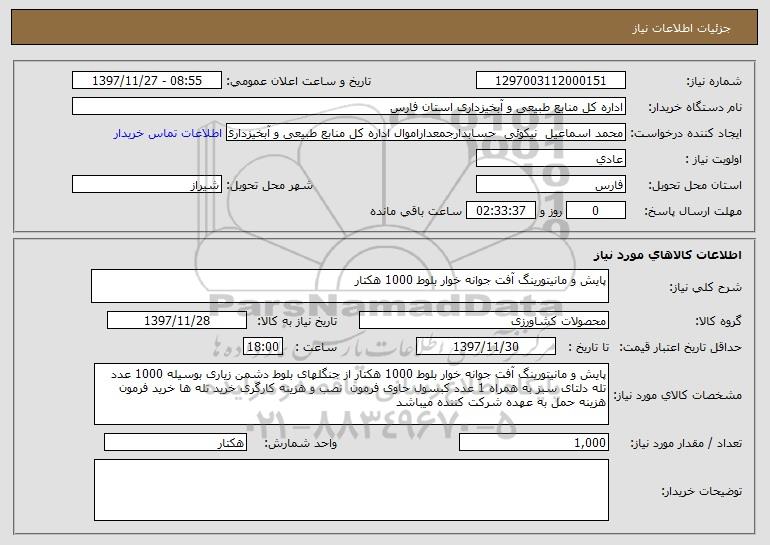The width and height of the screenshot is (770, 545).
Task: Select the label مهلت ارسال پاسخ
Action: pyautogui.click(x=693, y=211)
